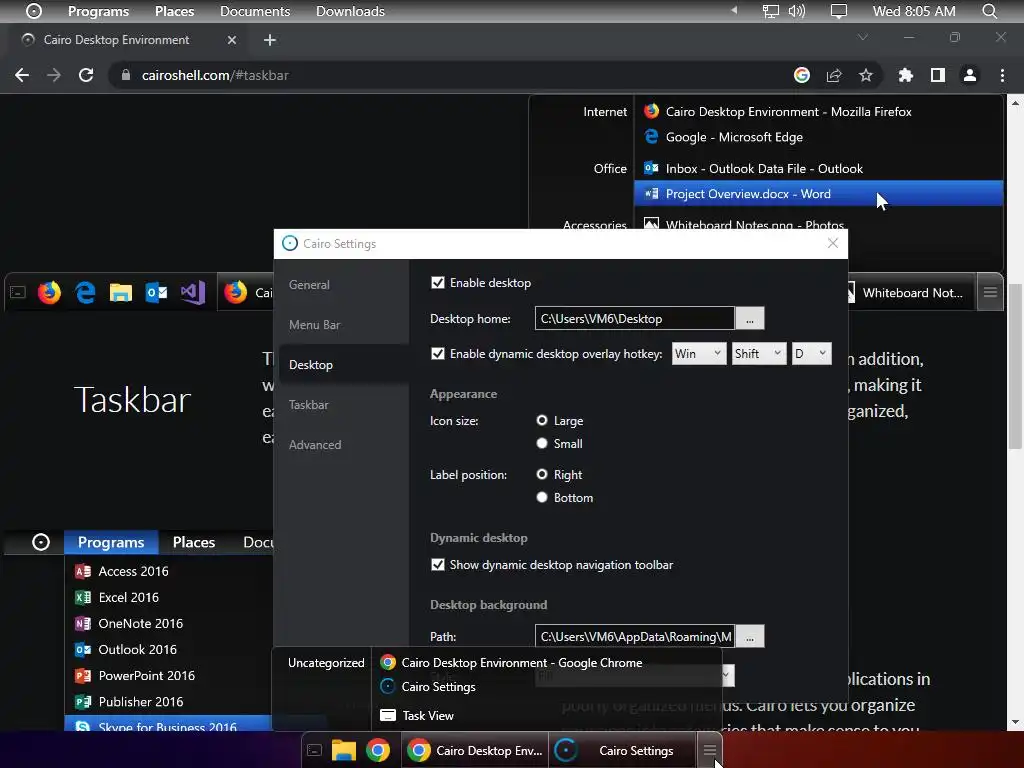
Task: Open Documents menu in top menu bar
Action: point(255,11)
